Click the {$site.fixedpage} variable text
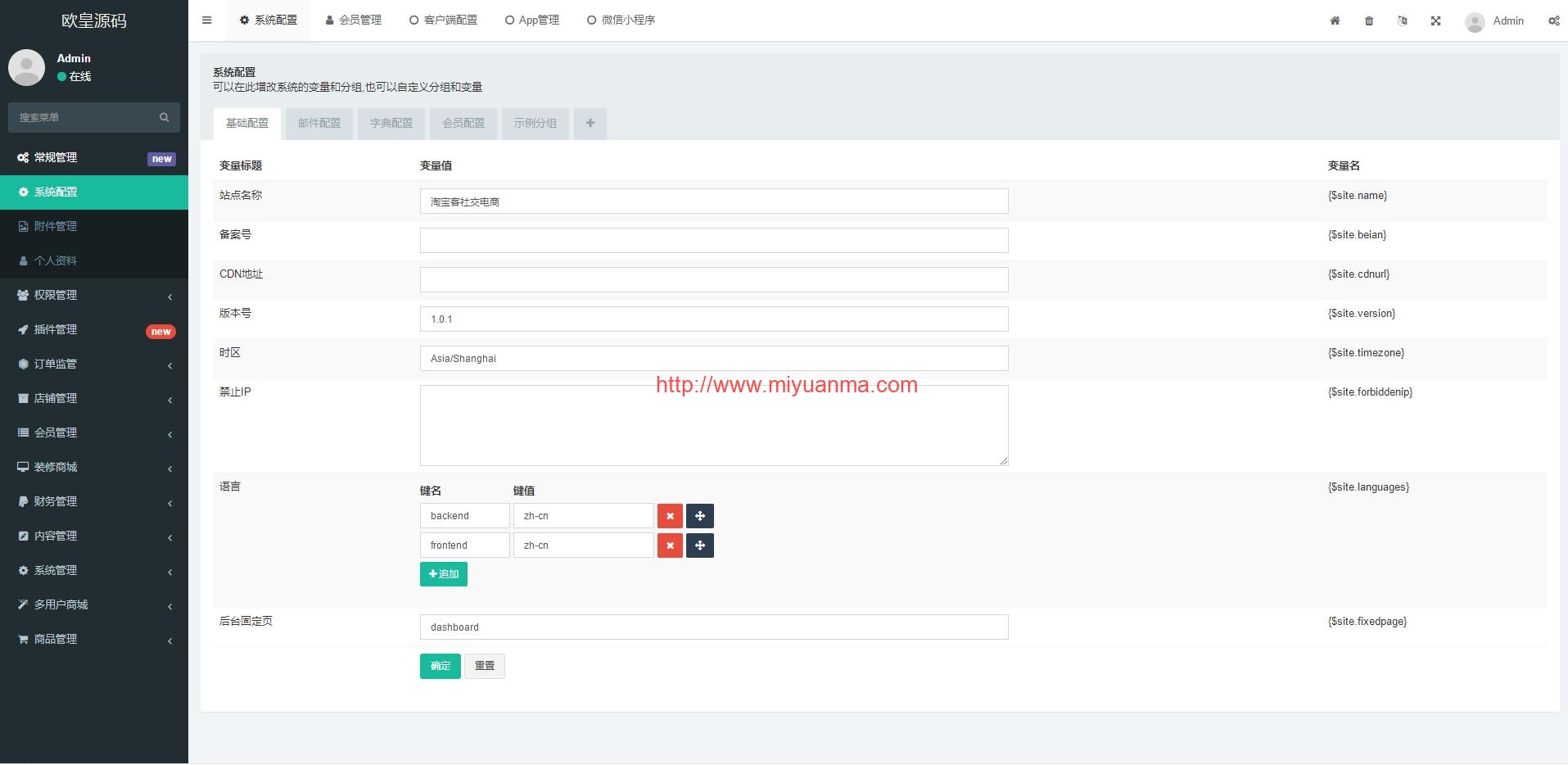This screenshot has height=765, width=1568. pyautogui.click(x=1367, y=622)
